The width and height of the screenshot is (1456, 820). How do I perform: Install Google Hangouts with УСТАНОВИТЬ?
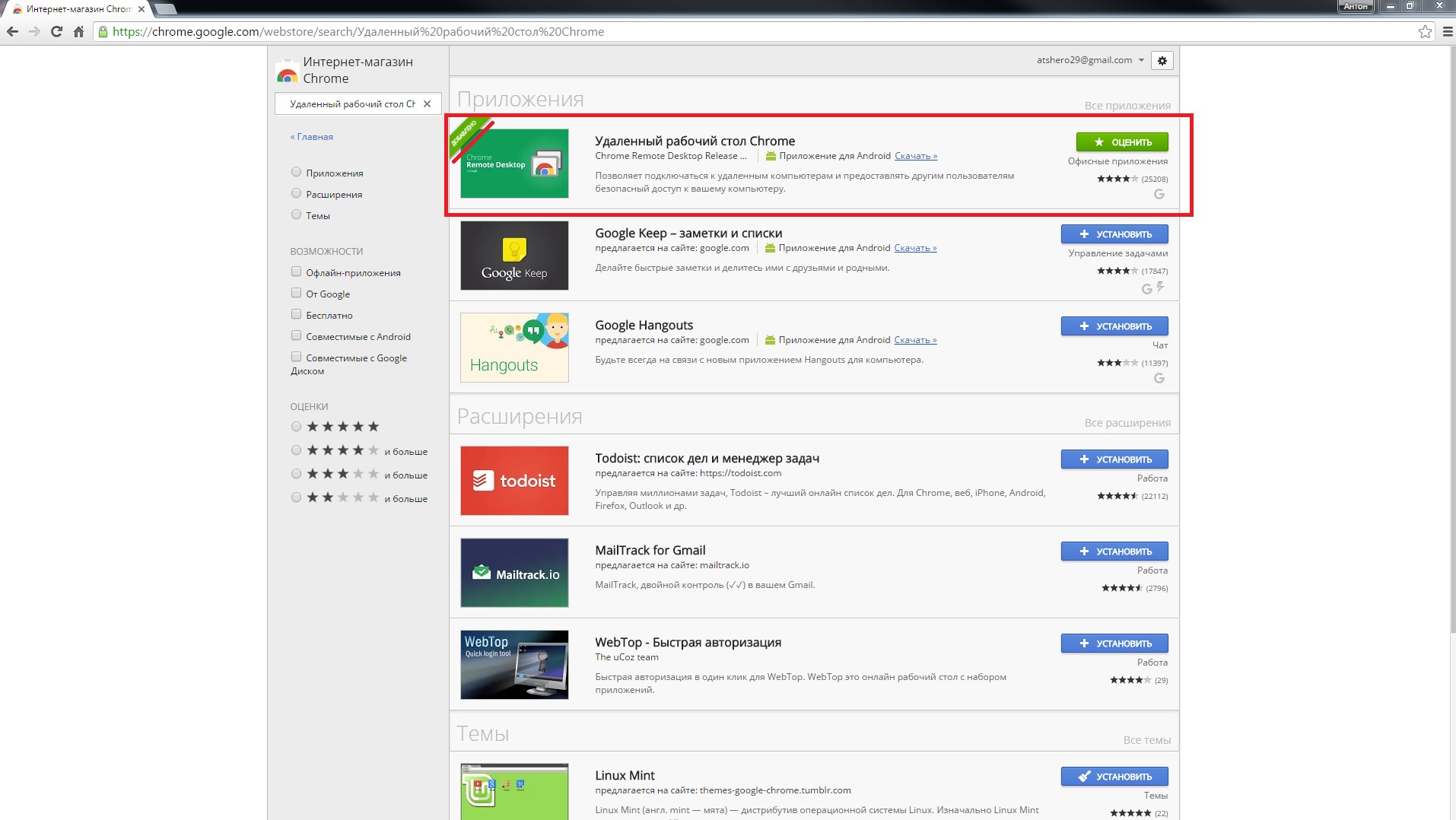tap(1114, 326)
